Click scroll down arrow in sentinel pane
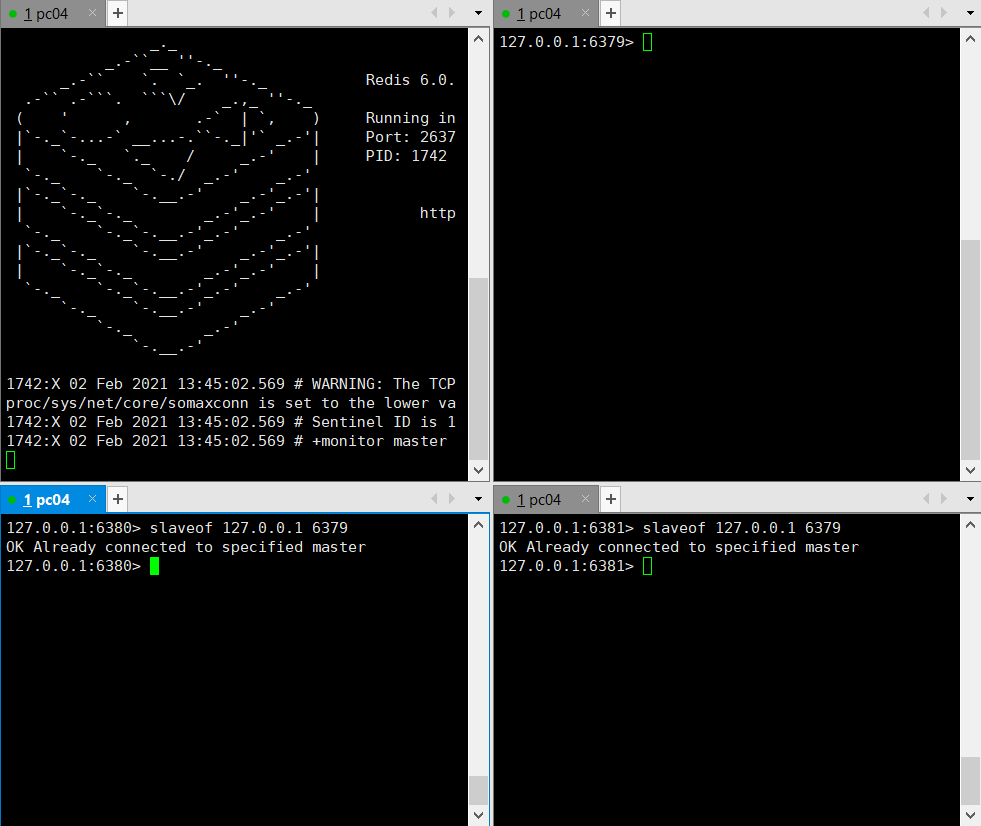 click(x=479, y=470)
